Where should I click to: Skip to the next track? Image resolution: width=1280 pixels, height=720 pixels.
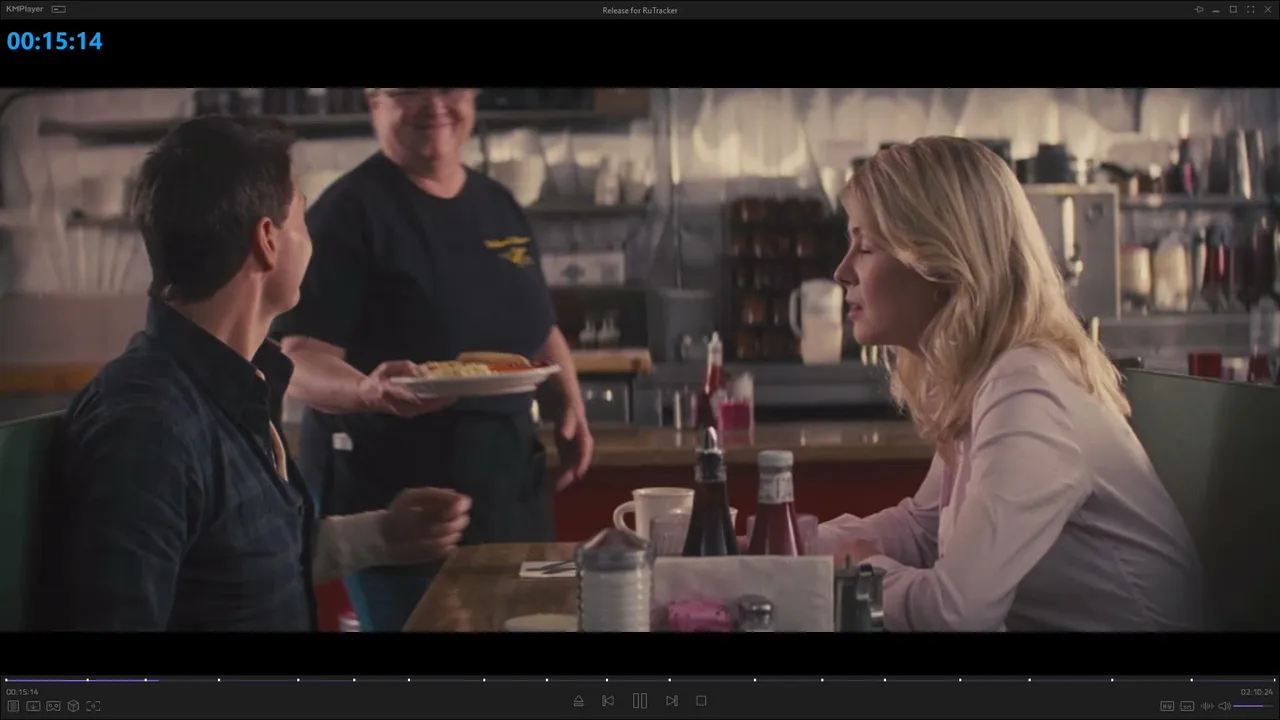point(672,701)
